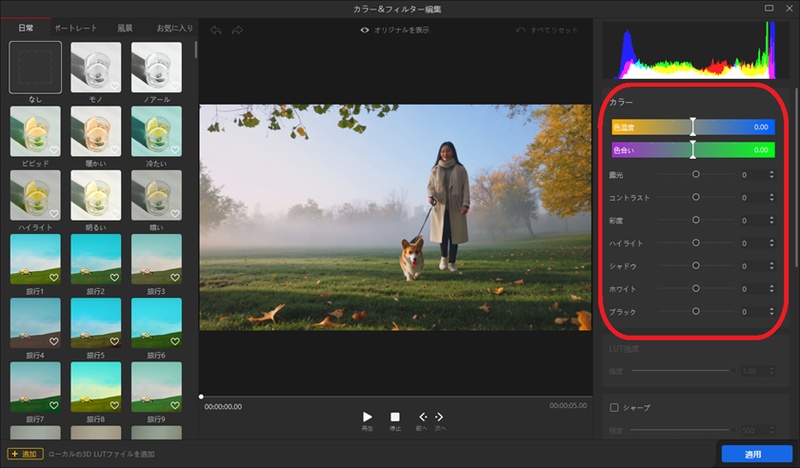Open the お気に入り tab
Image resolution: width=800 pixels, height=468 pixels.
174,28
